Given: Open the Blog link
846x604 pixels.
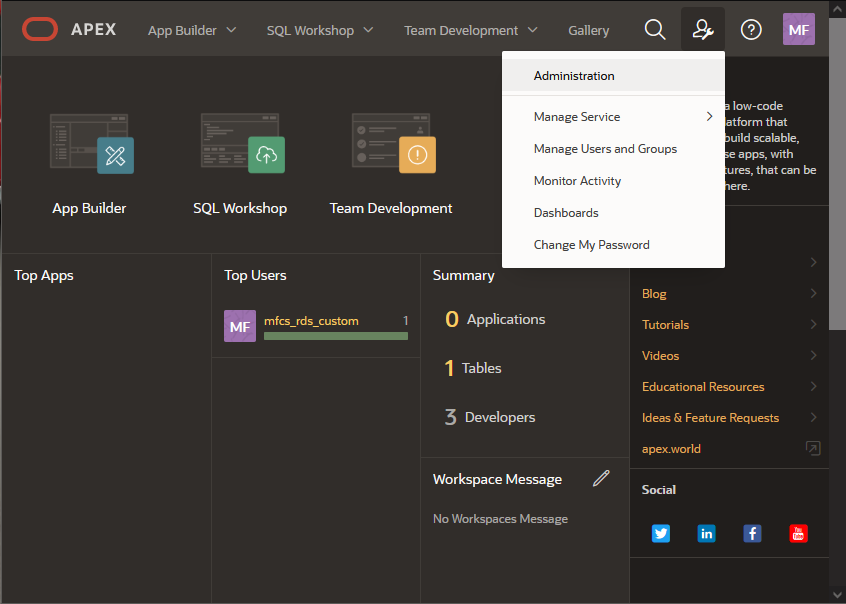Looking at the screenshot, I should [654, 294].
